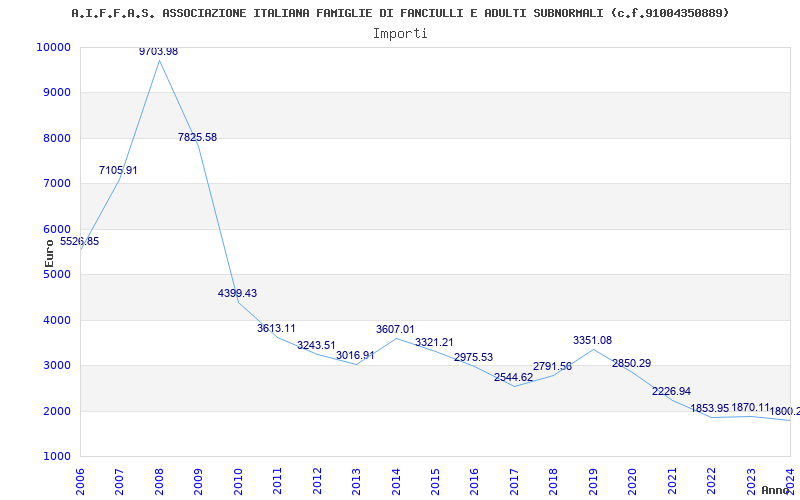Click the chart title starting A.I.F.F.A.S.
This screenshot has width=800, height=500.
coord(401,13)
